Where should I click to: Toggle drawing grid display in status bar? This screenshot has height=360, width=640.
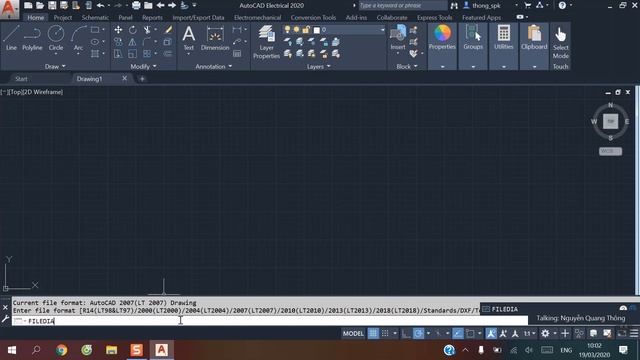(x=373, y=333)
